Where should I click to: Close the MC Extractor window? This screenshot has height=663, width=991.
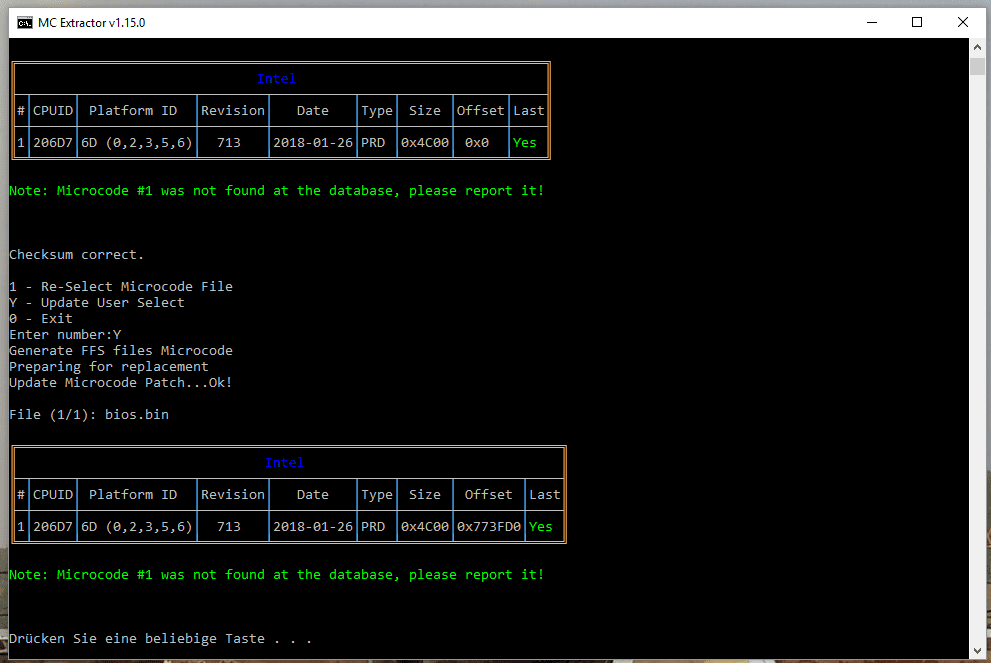(963, 22)
